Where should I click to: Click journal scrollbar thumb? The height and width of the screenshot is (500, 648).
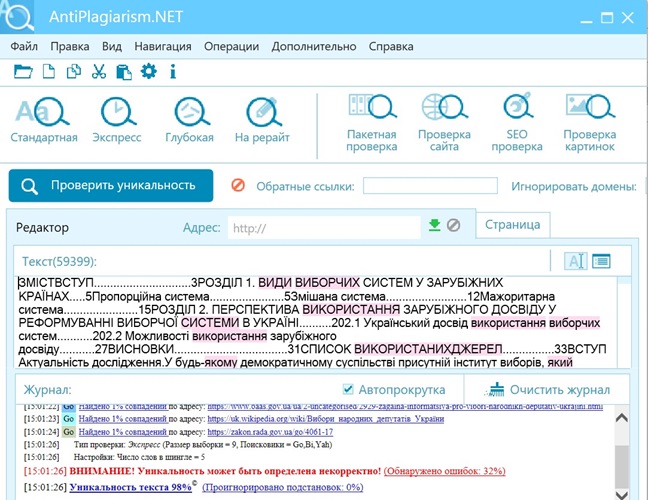tap(622, 467)
